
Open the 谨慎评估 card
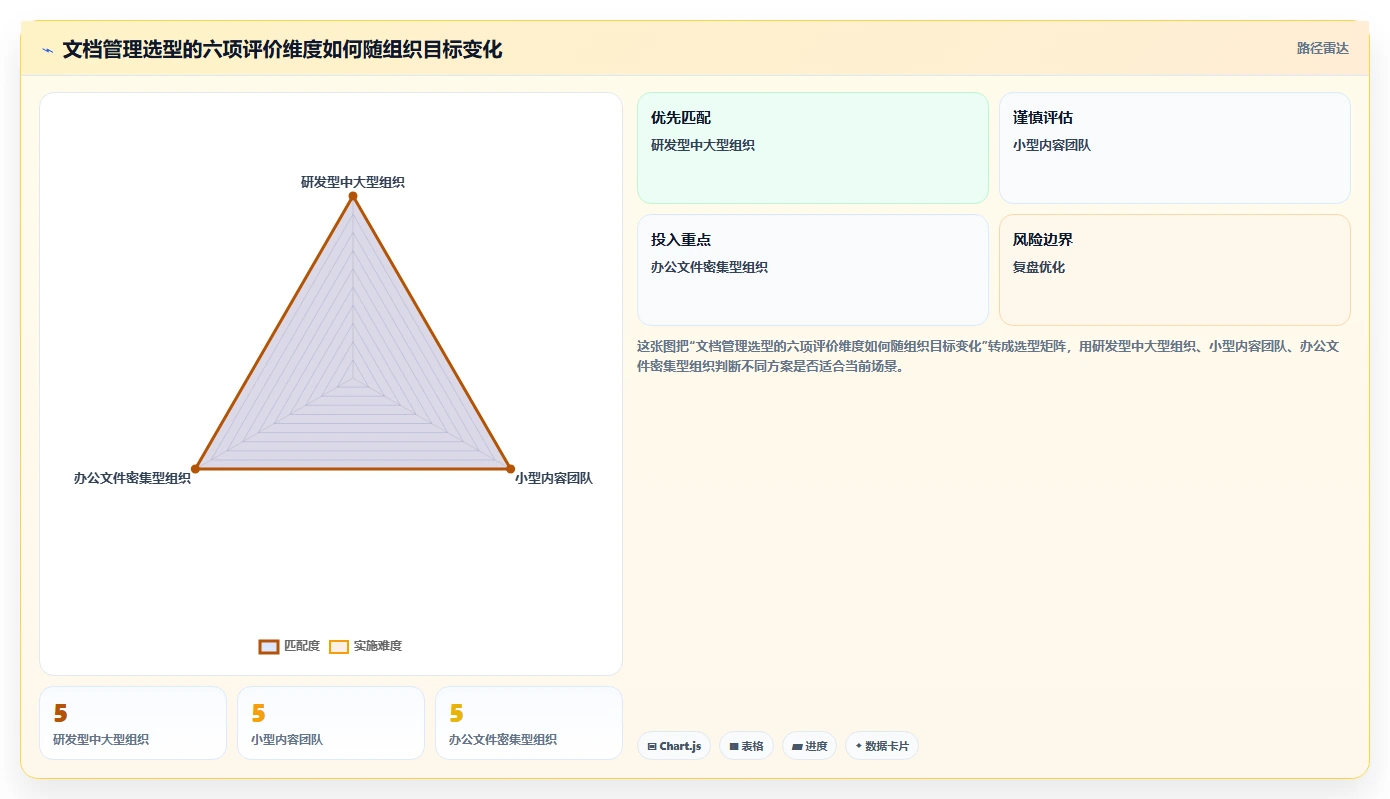click(x=1175, y=148)
